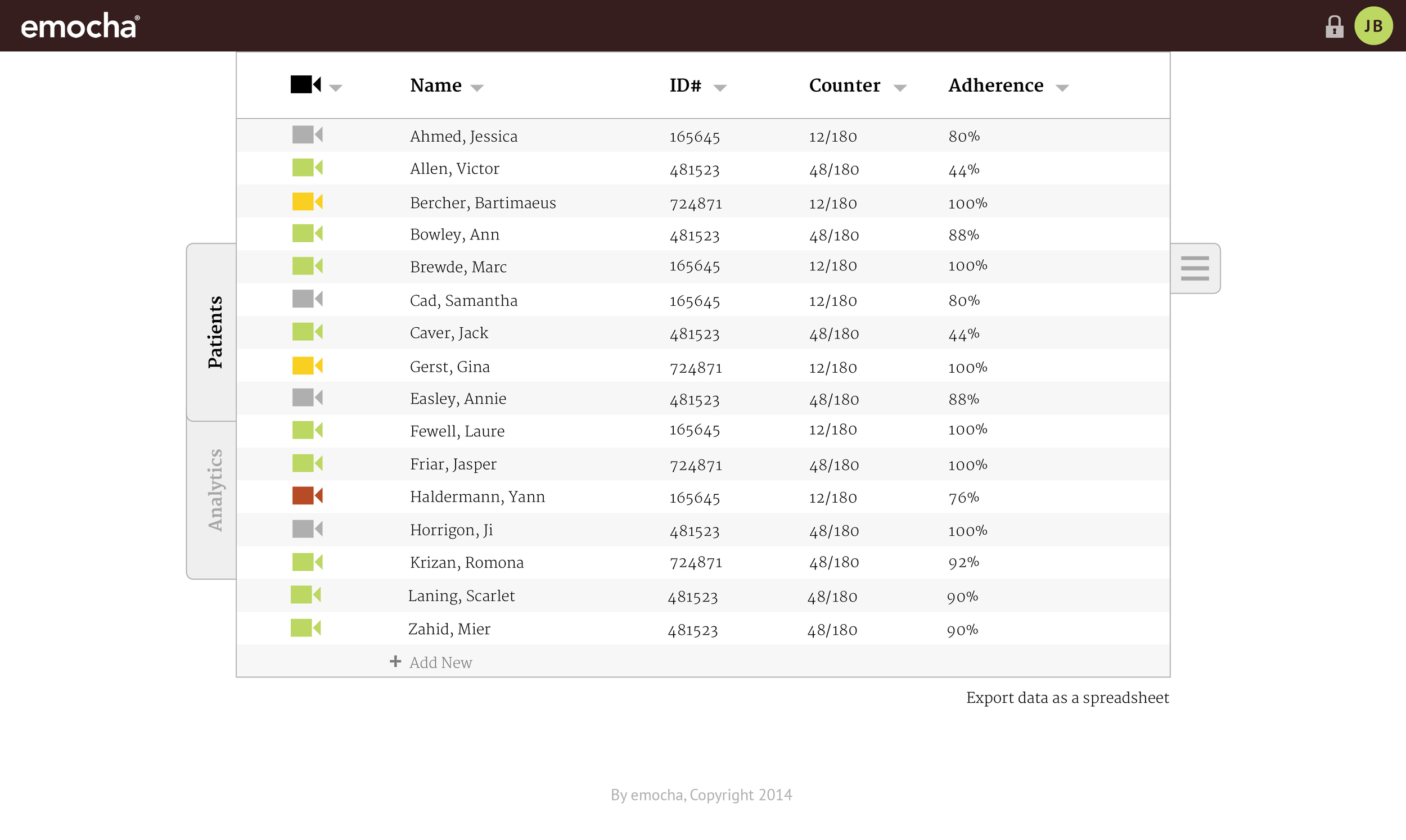Click 76% adherence for Haldermann, Yann
This screenshot has width=1406, height=840.
point(964,498)
